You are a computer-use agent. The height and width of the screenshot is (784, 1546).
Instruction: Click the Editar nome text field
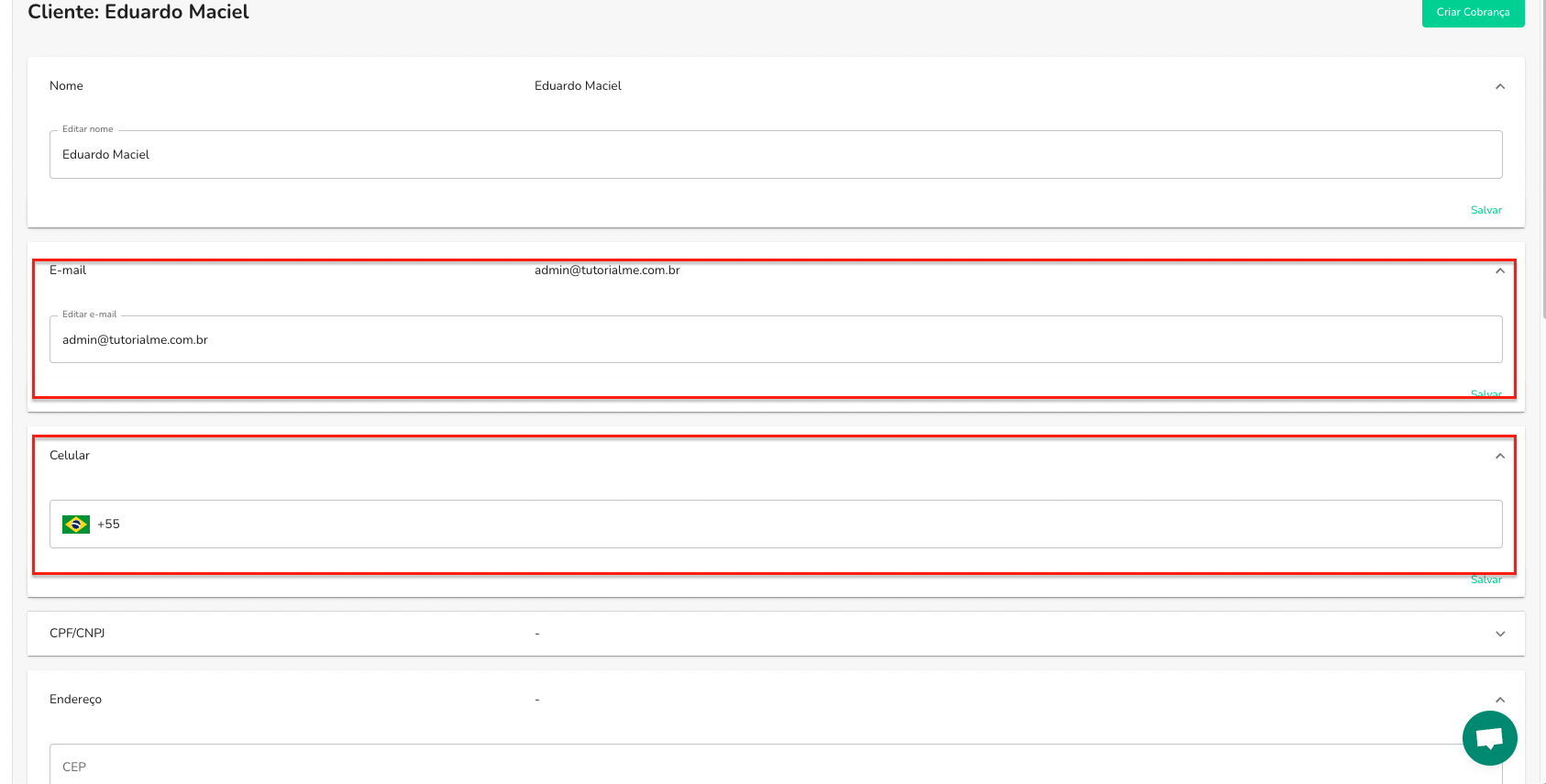[775, 155]
